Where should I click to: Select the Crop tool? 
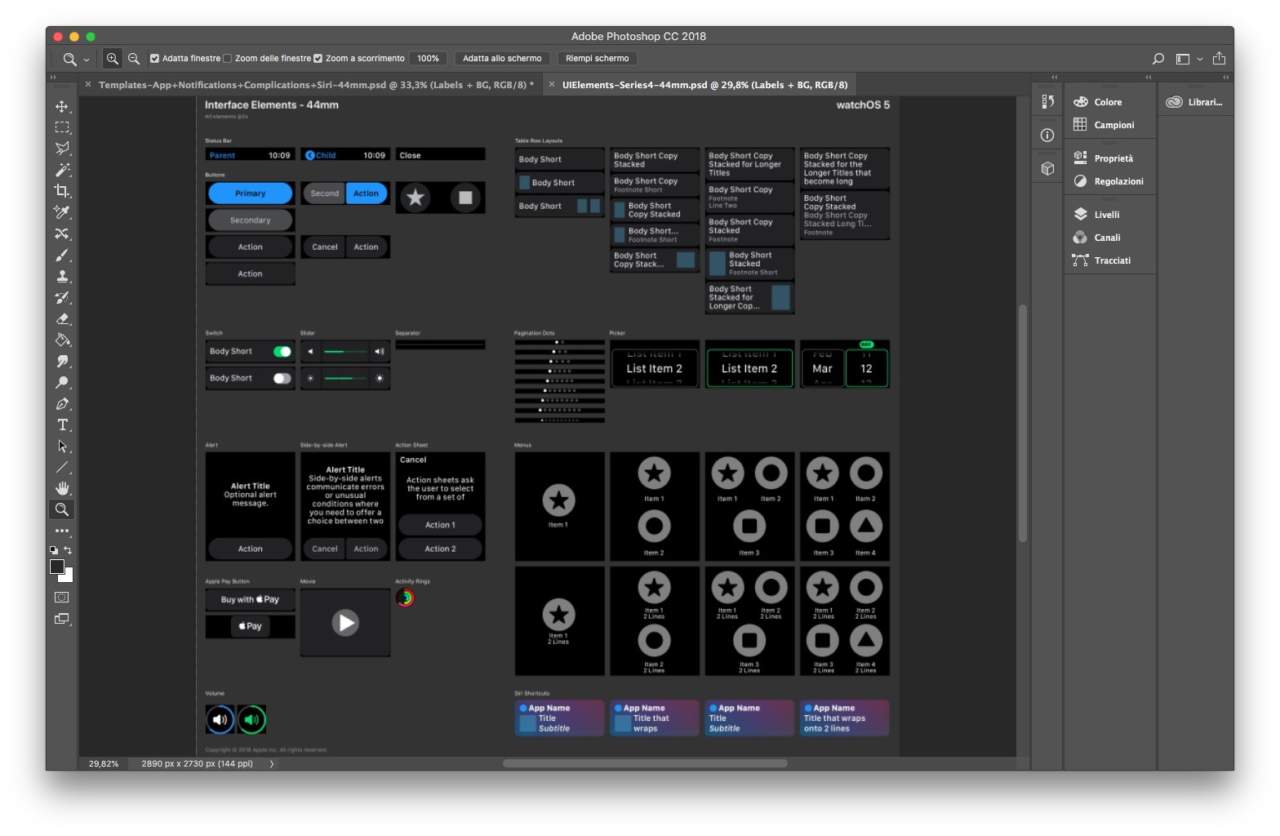pyautogui.click(x=62, y=191)
